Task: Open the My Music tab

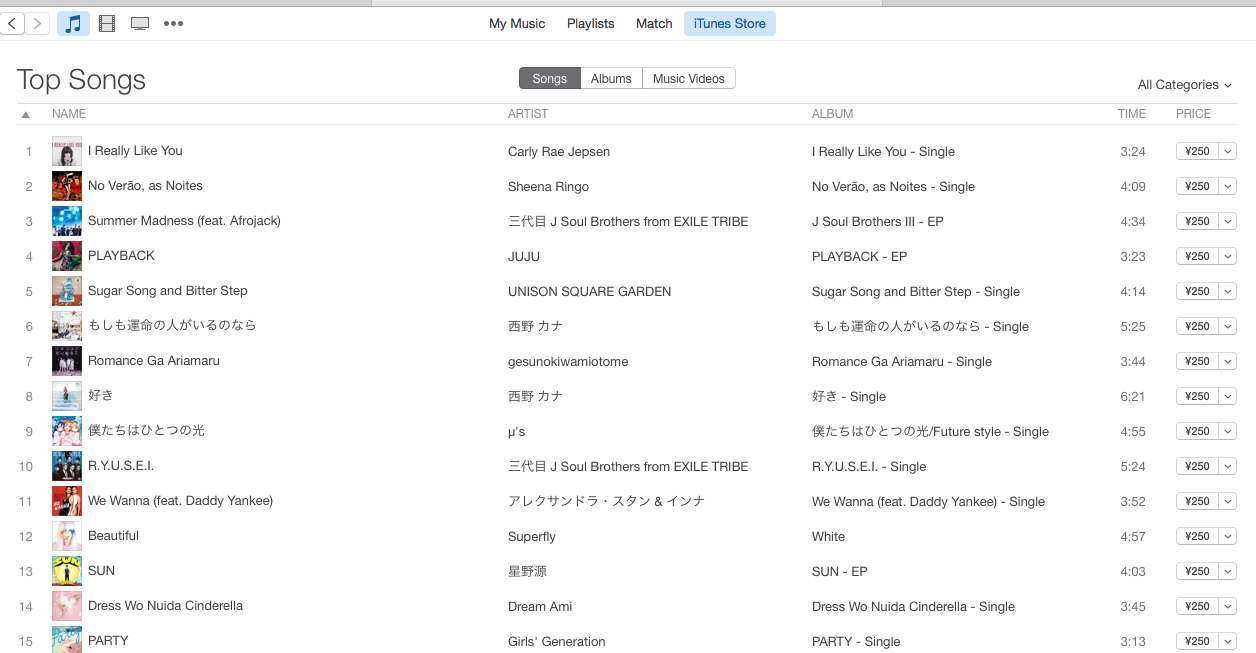Action: tap(517, 23)
